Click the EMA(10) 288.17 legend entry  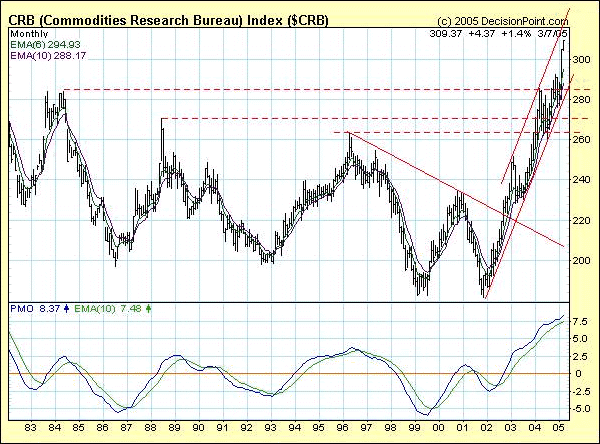point(44,56)
